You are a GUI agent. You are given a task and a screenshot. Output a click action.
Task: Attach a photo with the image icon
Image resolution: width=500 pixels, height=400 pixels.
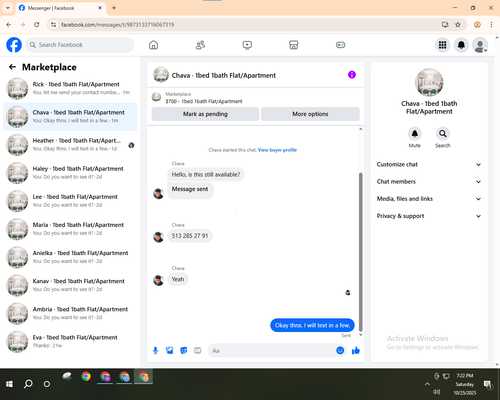(169, 350)
